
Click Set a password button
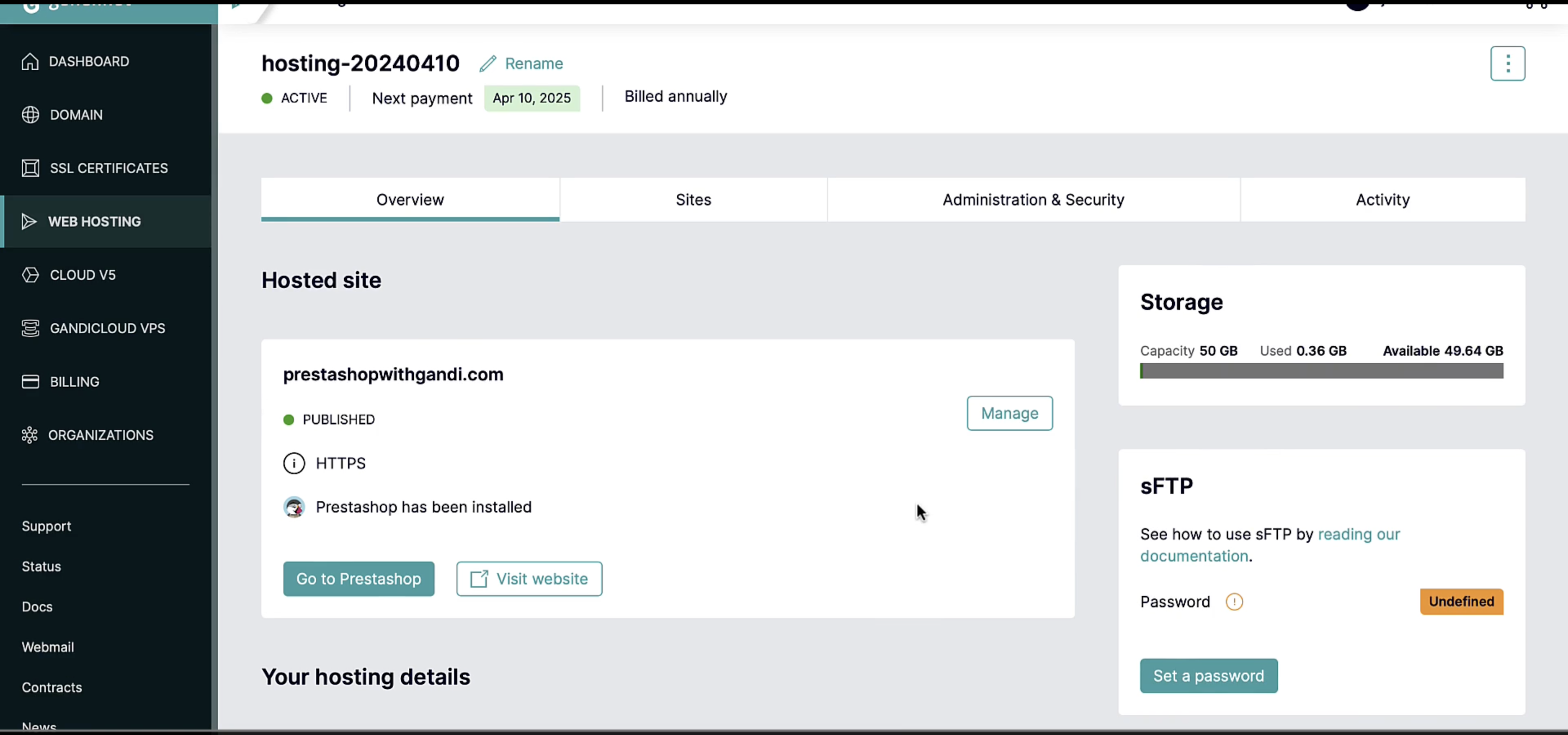1208,675
